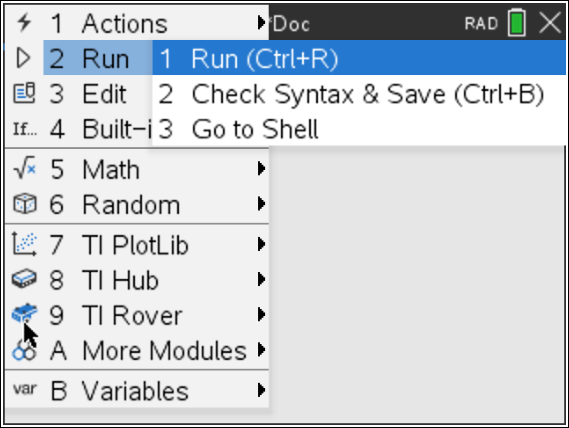Click the lightning bolt Actions icon
The height and width of the screenshot is (428, 569).
24,23
